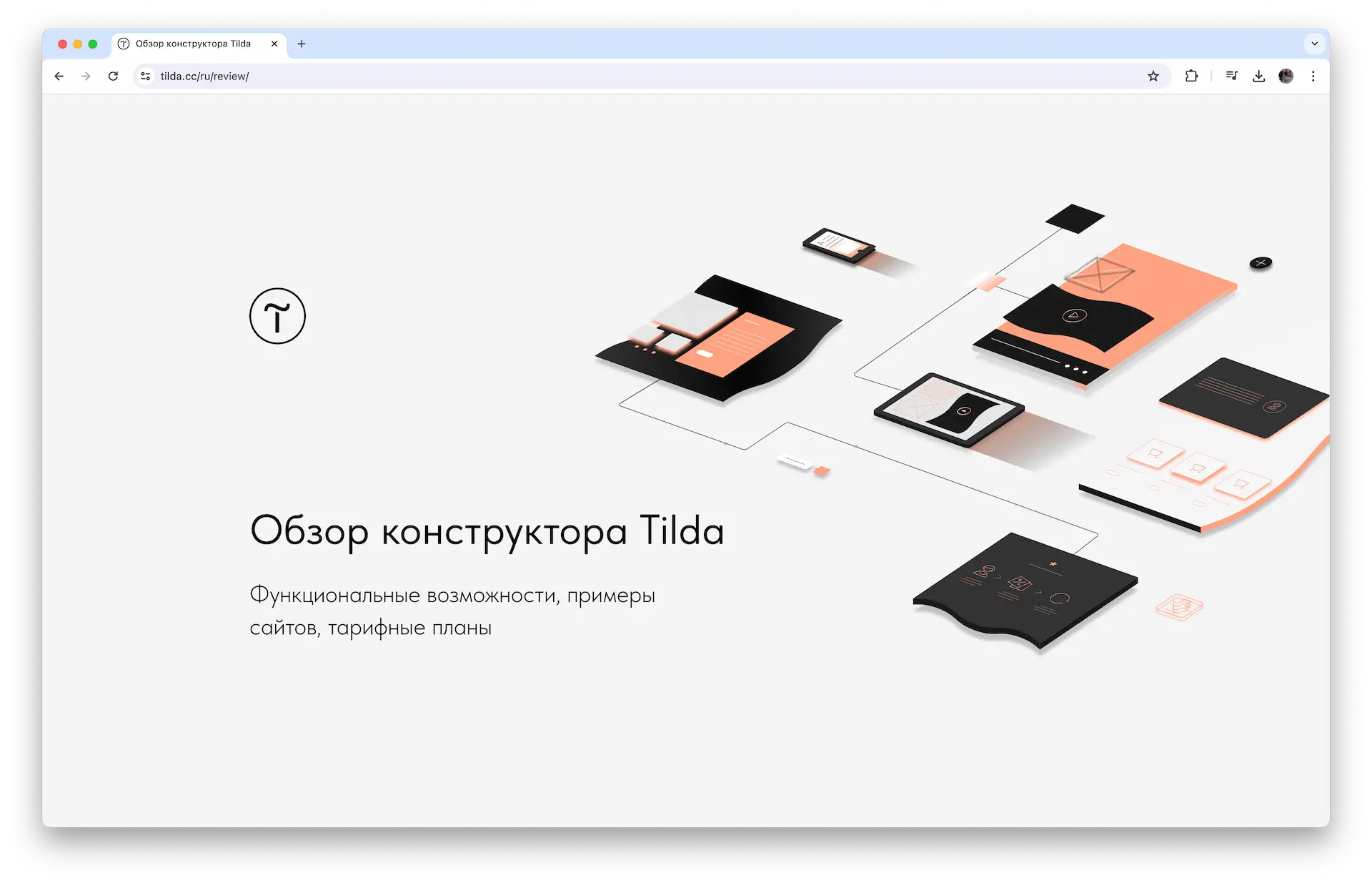The image size is (1372, 883).
Task: Click the browser back arrow
Action: point(59,76)
